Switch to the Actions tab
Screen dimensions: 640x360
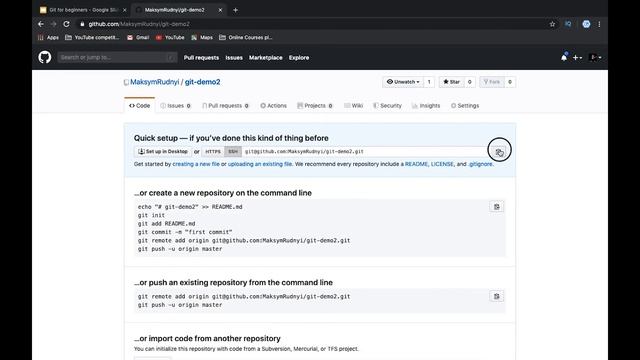pyautogui.click(x=273, y=106)
